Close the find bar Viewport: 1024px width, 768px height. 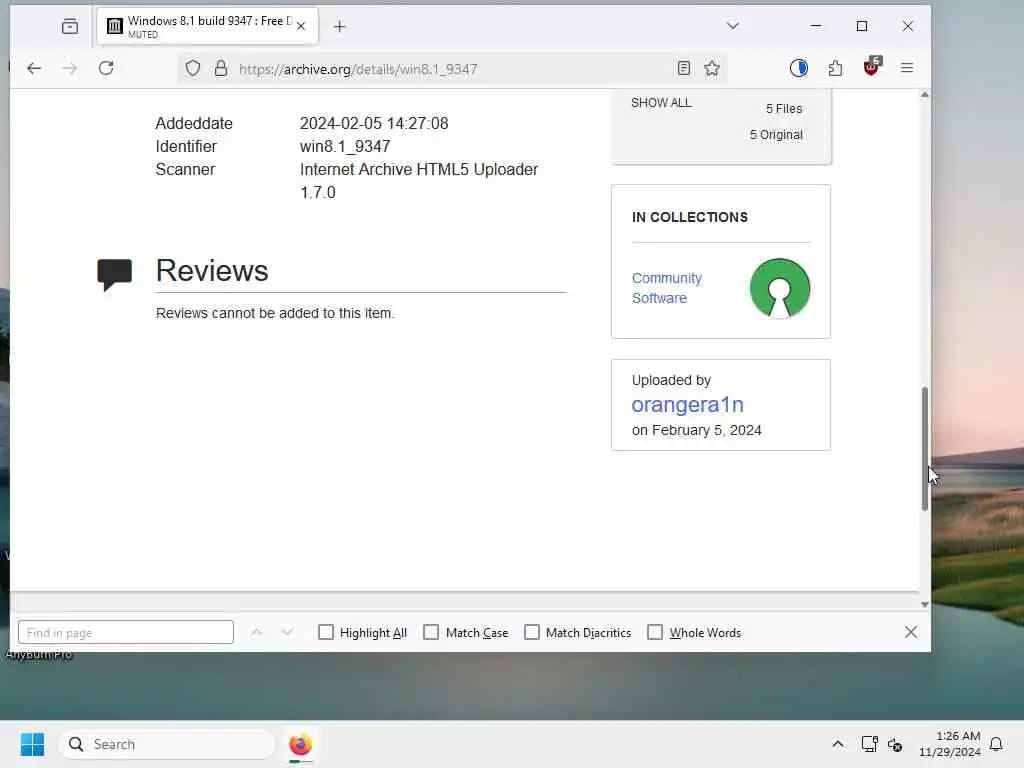[x=911, y=632]
